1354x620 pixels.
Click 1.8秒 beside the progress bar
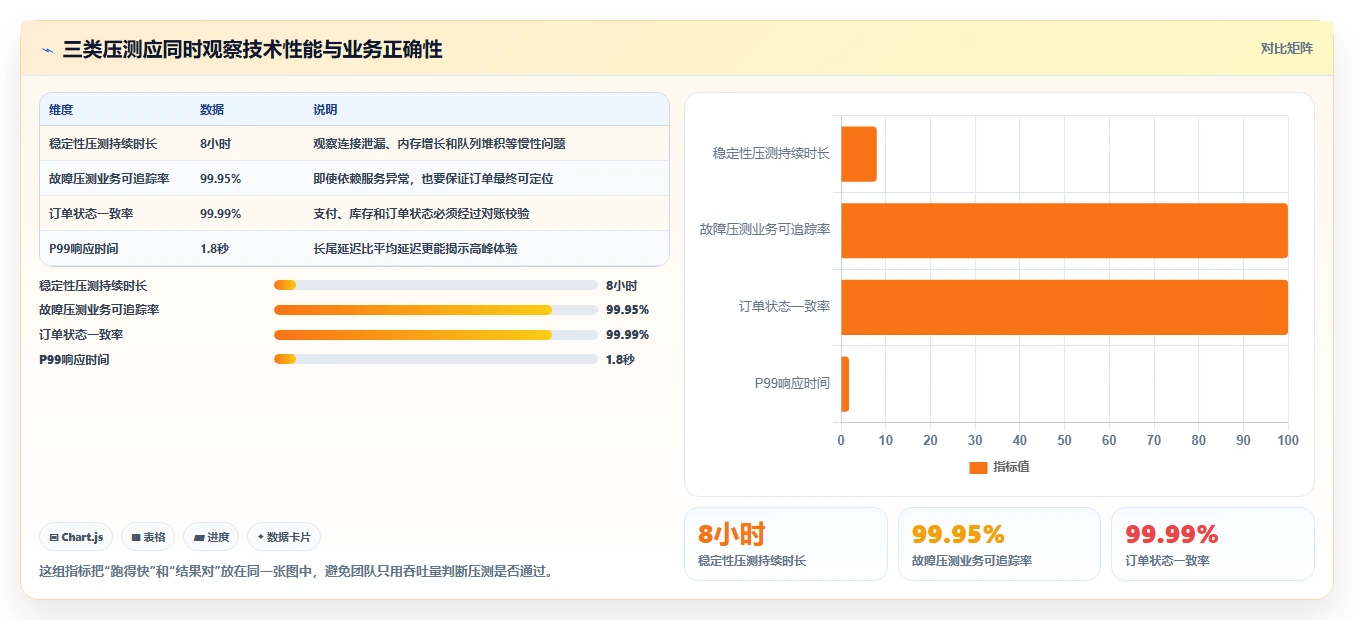click(x=620, y=360)
